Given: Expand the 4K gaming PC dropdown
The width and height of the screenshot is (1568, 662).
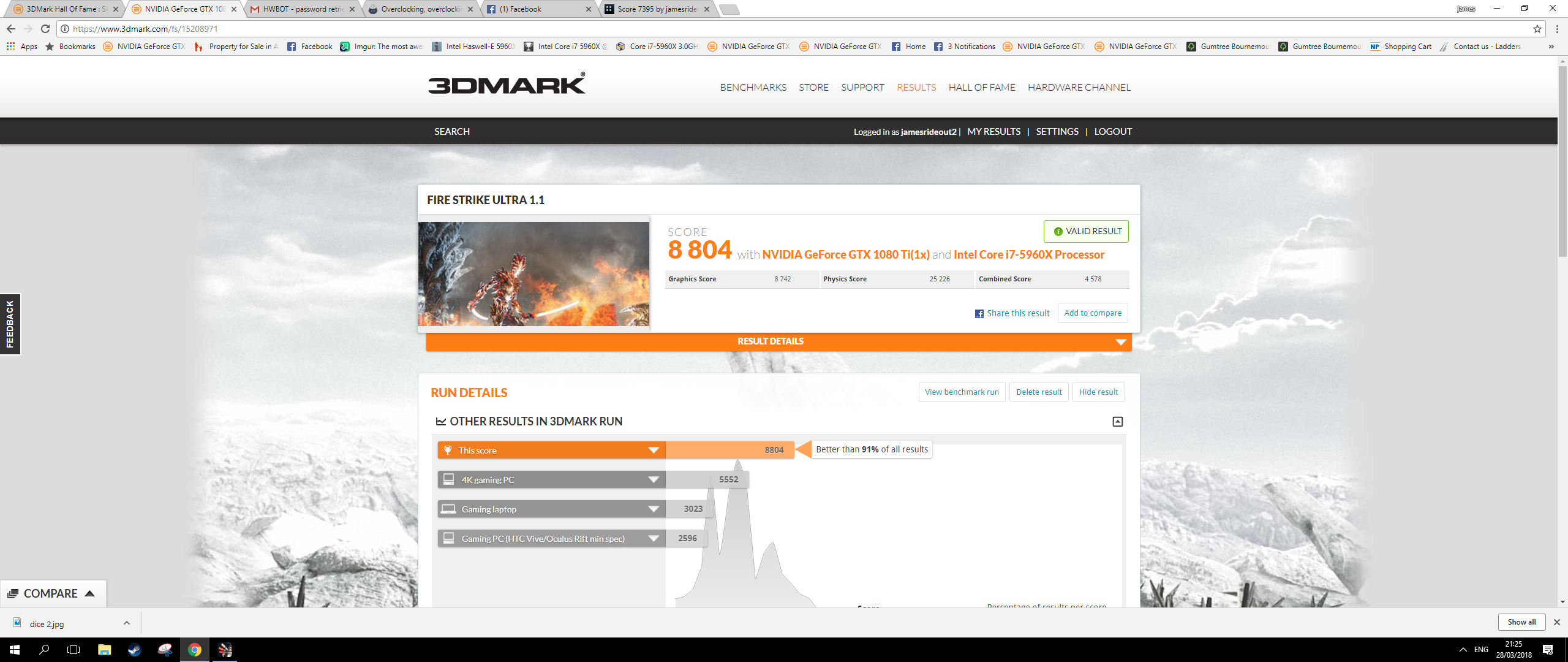Looking at the screenshot, I should (654, 480).
